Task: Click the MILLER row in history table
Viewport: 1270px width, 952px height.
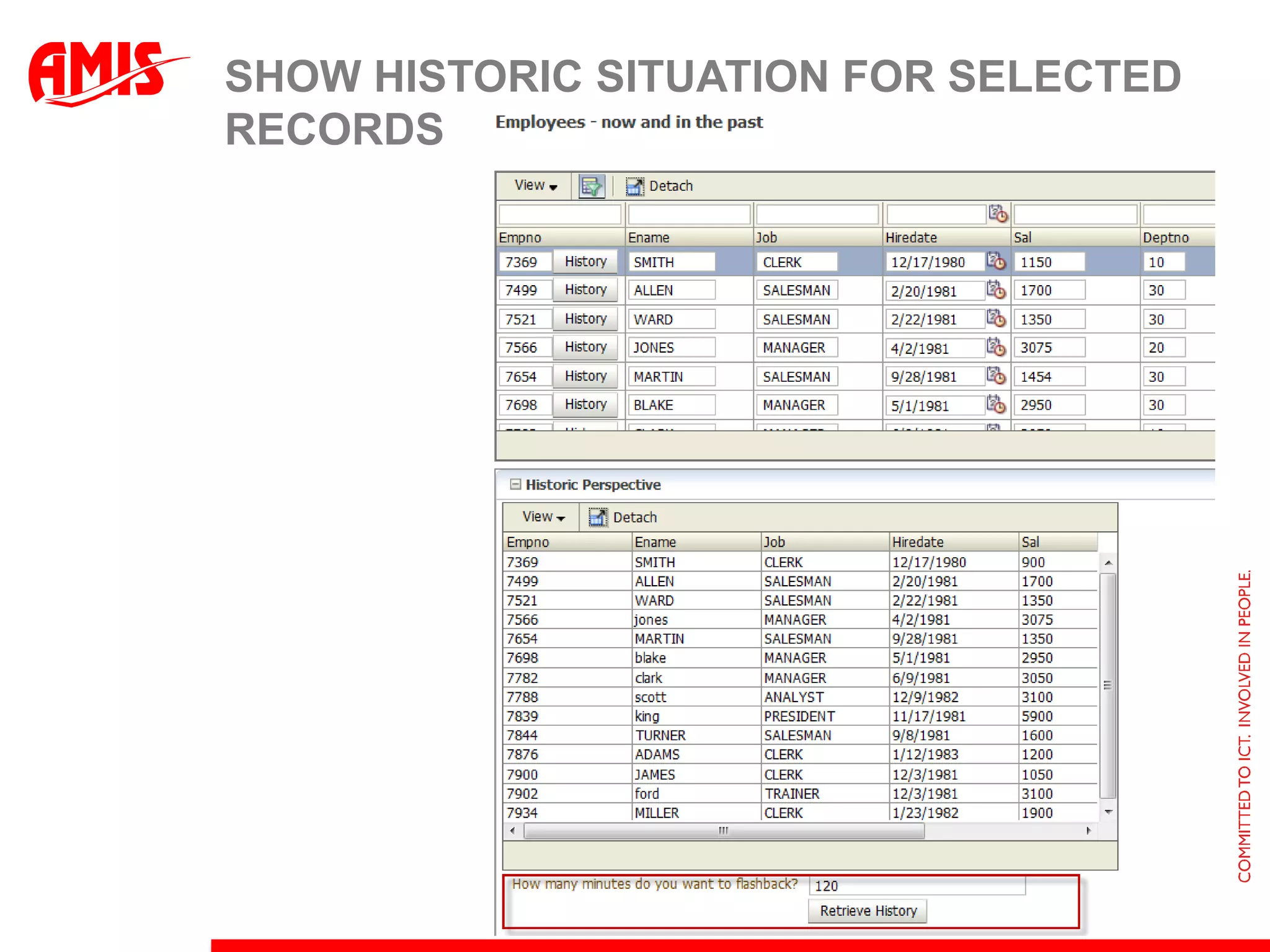Action: click(x=801, y=813)
